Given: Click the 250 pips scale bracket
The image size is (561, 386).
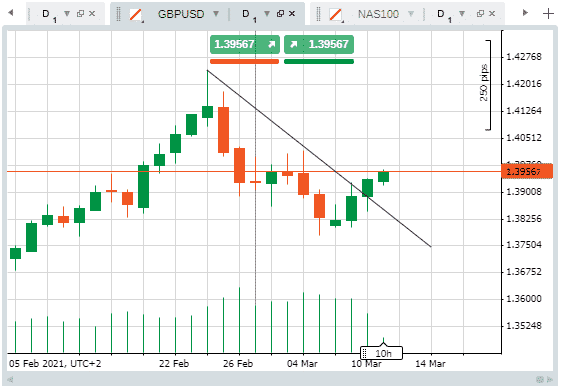Looking at the screenshot, I should [486, 85].
